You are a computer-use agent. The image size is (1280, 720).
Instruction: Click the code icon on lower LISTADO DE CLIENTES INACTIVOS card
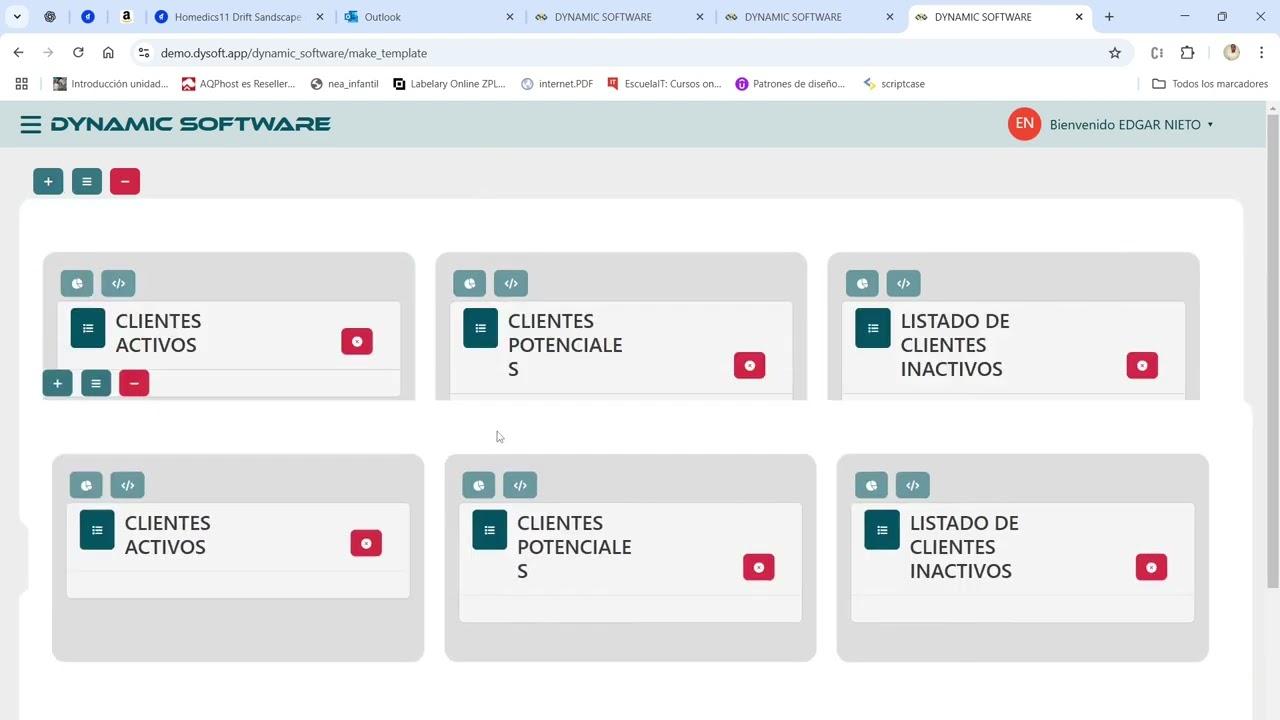click(912, 485)
